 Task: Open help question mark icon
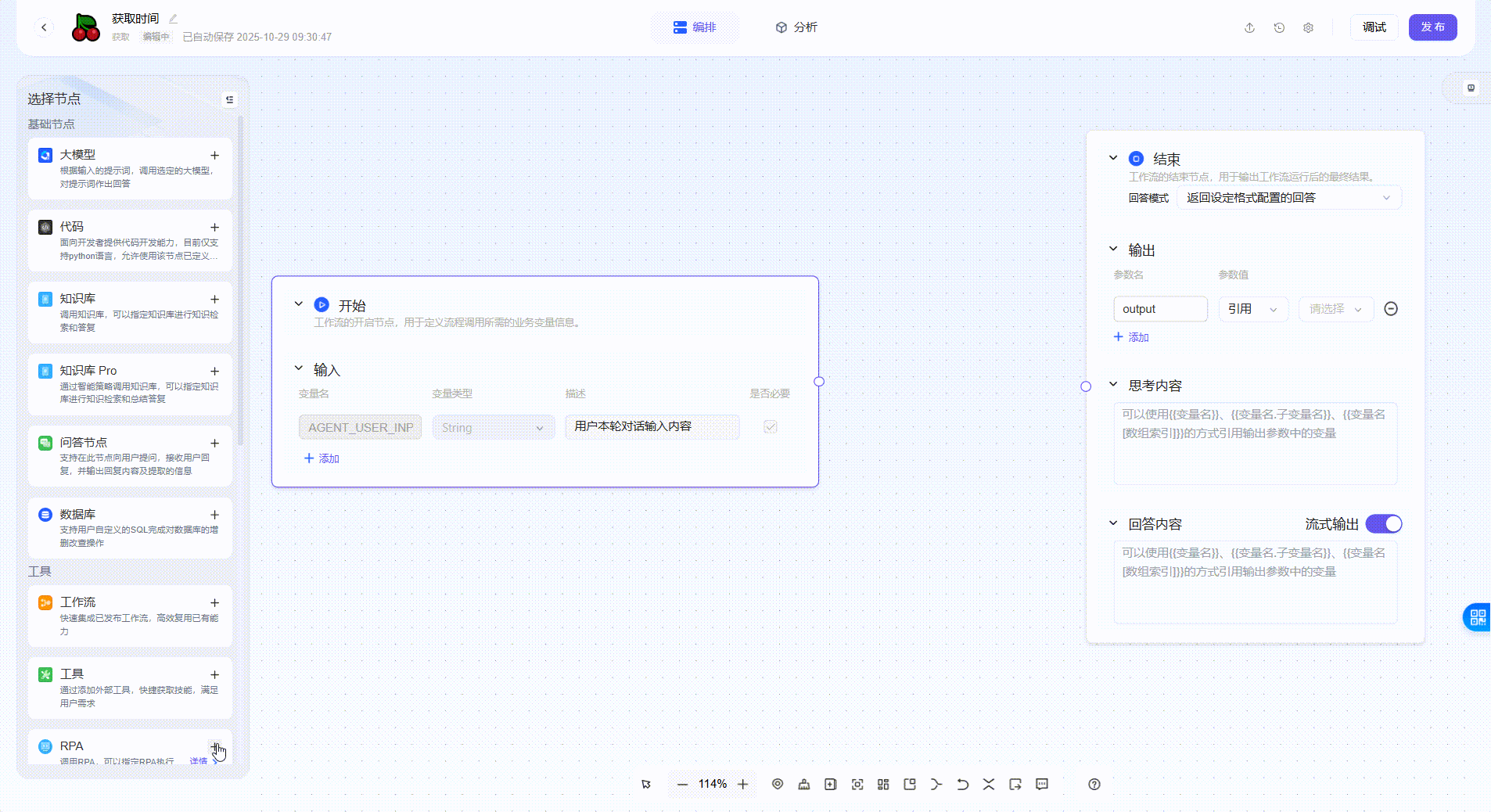pyautogui.click(x=1094, y=784)
